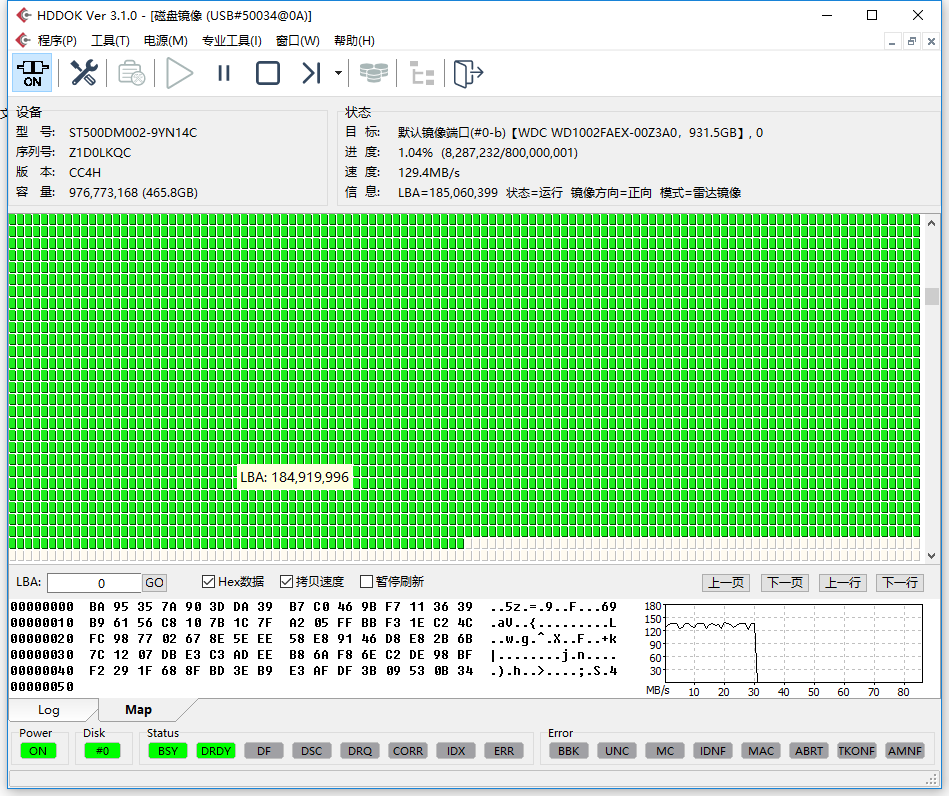The image size is (949, 796).
Task: Click the exit door icon in toolbar
Action: click(468, 73)
